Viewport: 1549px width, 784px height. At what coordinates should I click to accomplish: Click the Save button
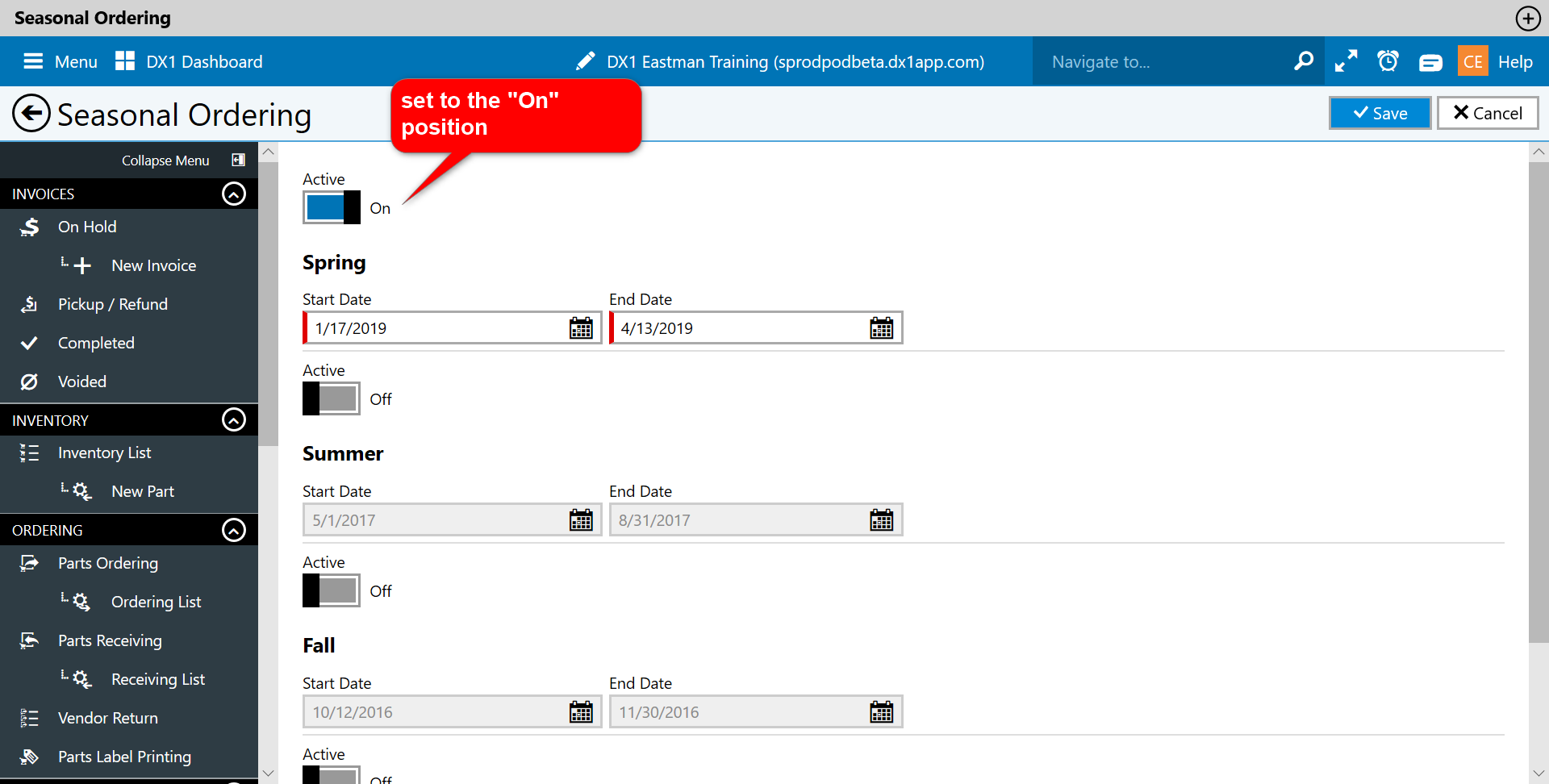click(x=1380, y=113)
